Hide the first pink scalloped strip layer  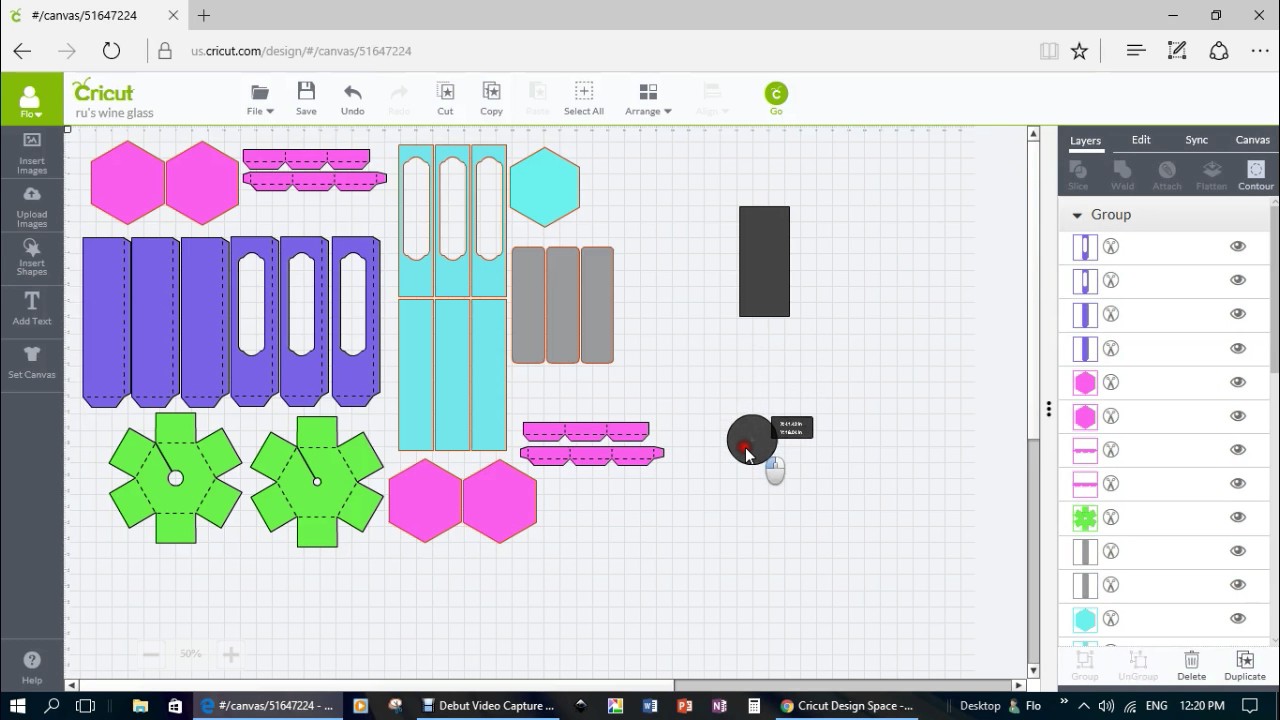tap(1238, 449)
